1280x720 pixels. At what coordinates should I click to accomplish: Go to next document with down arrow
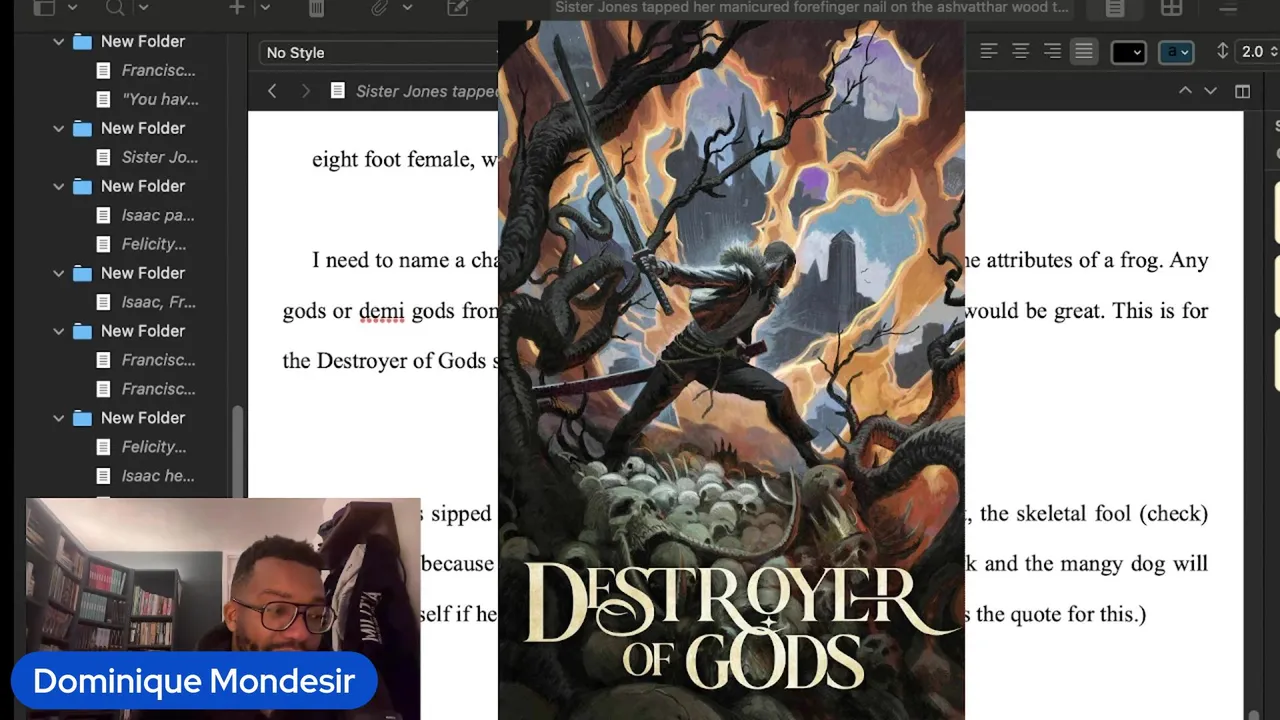pos(1210,91)
